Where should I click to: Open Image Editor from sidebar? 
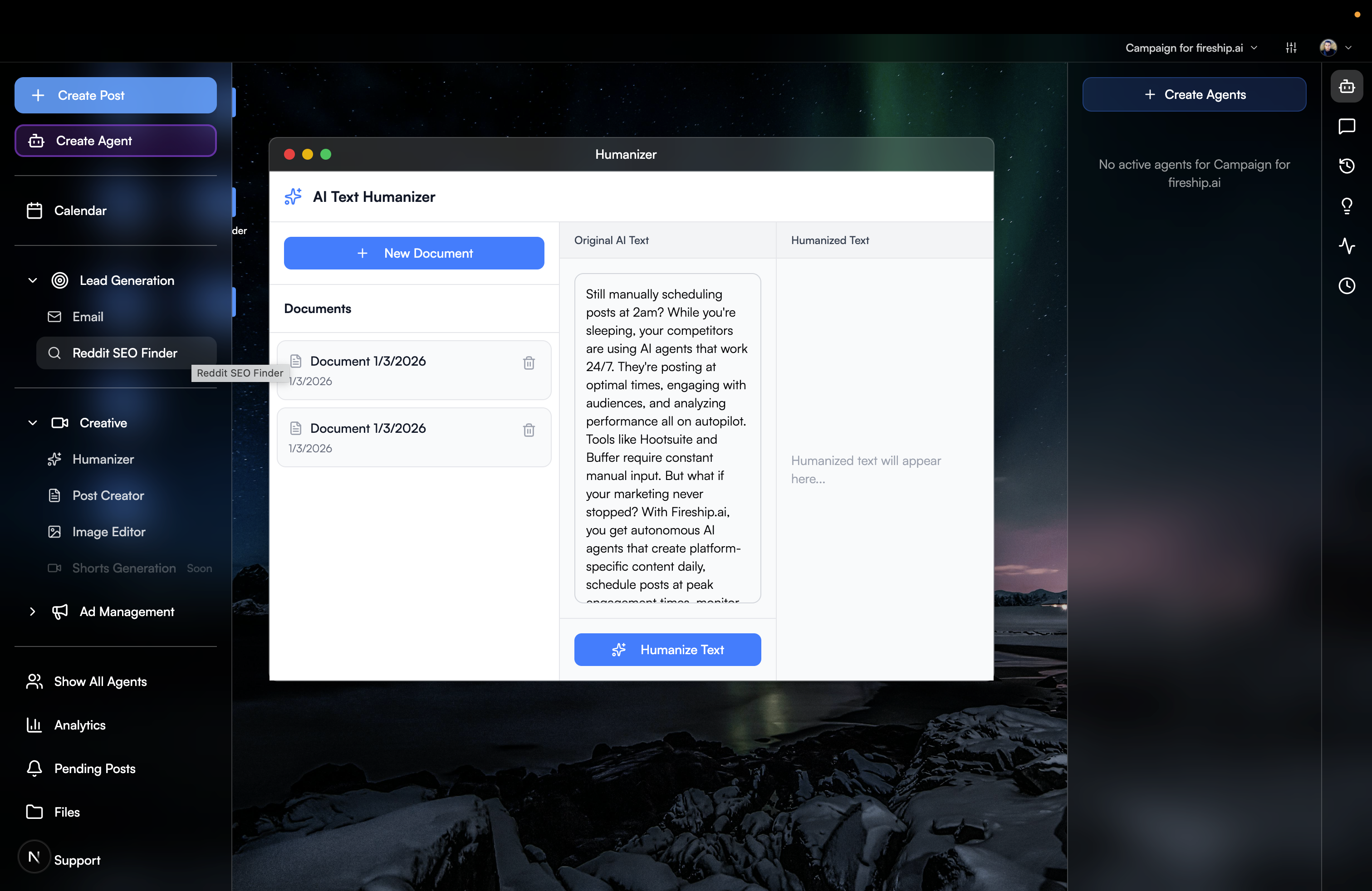point(108,532)
